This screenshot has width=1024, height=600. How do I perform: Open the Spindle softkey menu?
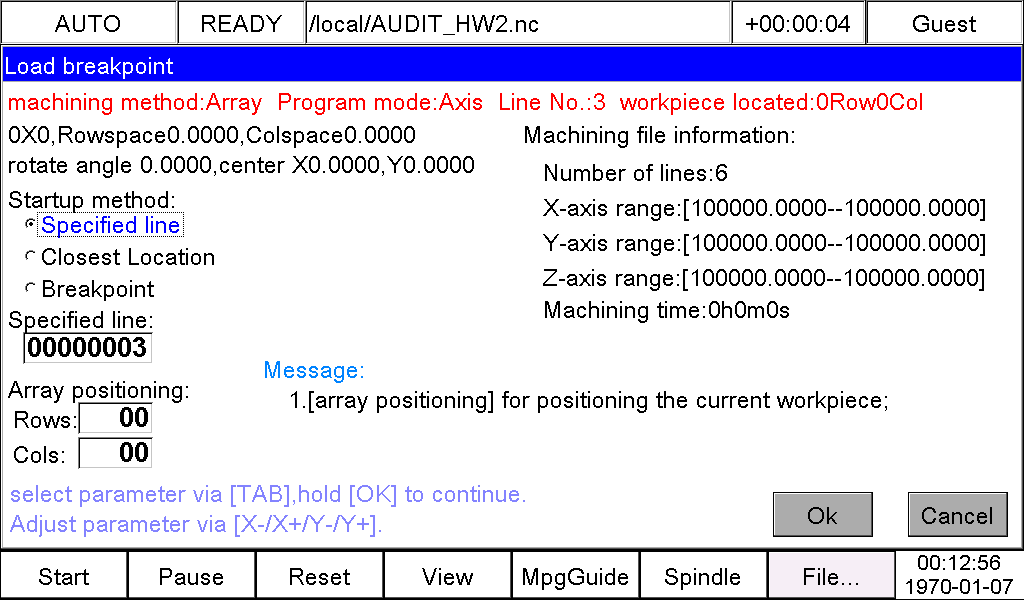point(703,576)
